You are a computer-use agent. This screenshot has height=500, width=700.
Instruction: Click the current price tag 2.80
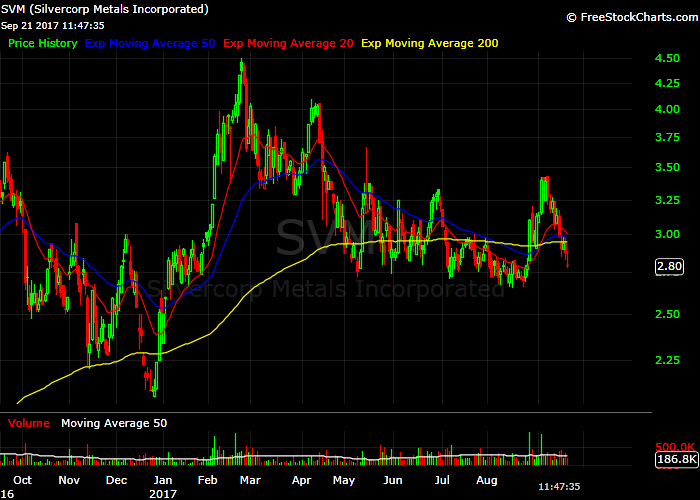click(669, 267)
